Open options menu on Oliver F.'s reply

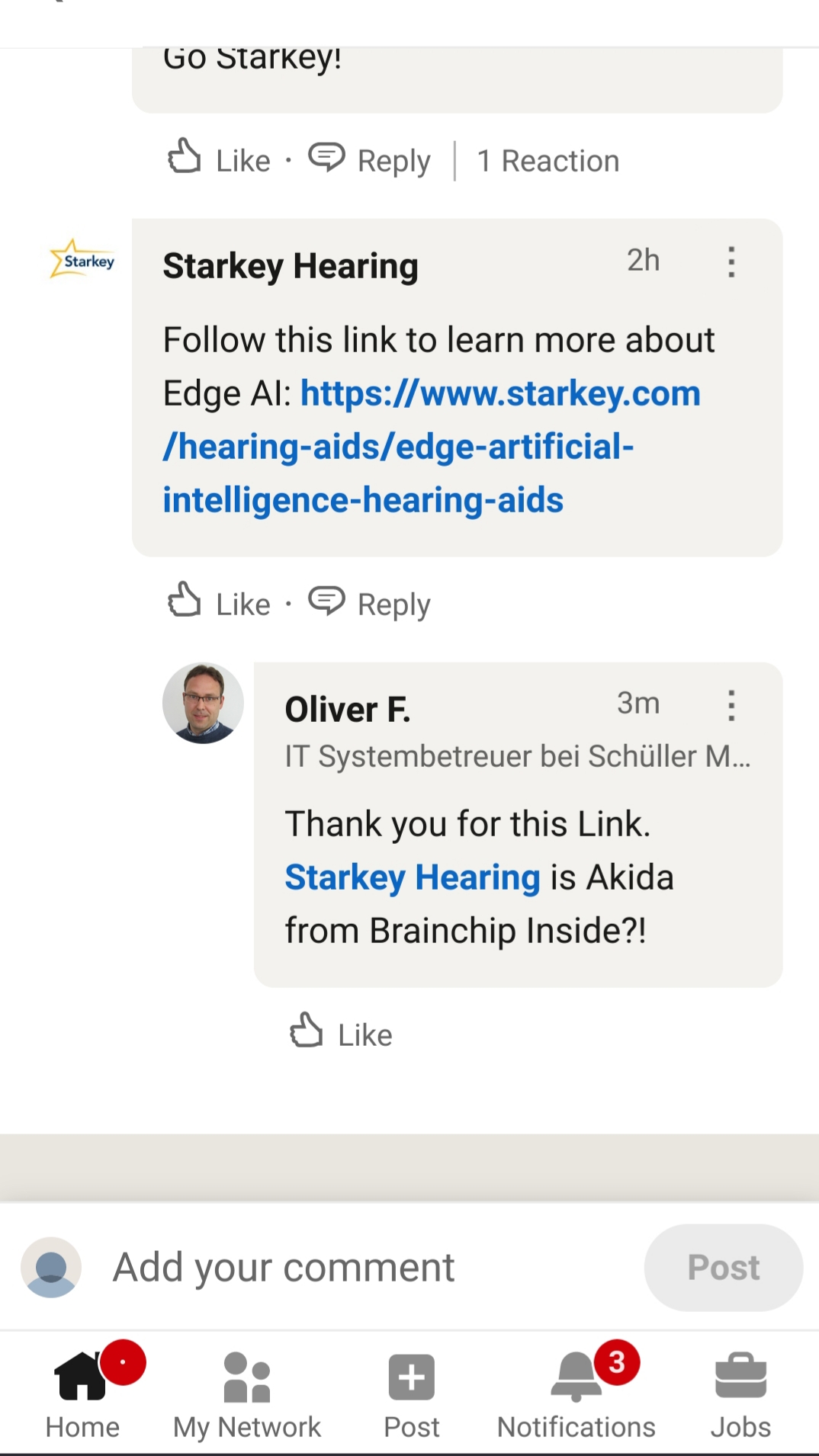[x=731, y=705]
